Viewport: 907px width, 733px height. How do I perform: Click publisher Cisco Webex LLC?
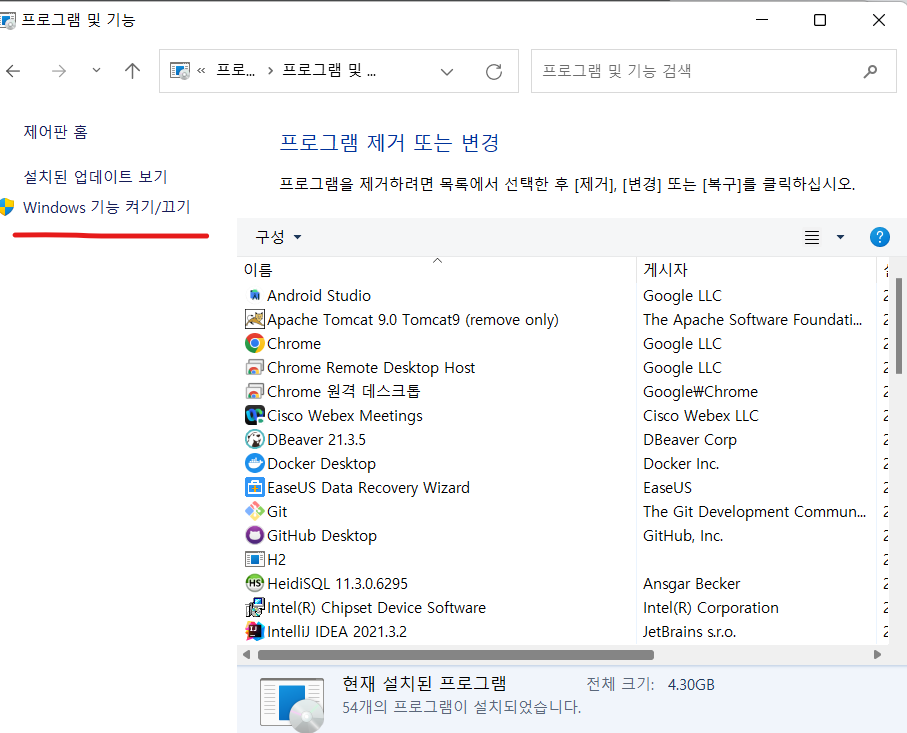[x=700, y=416]
